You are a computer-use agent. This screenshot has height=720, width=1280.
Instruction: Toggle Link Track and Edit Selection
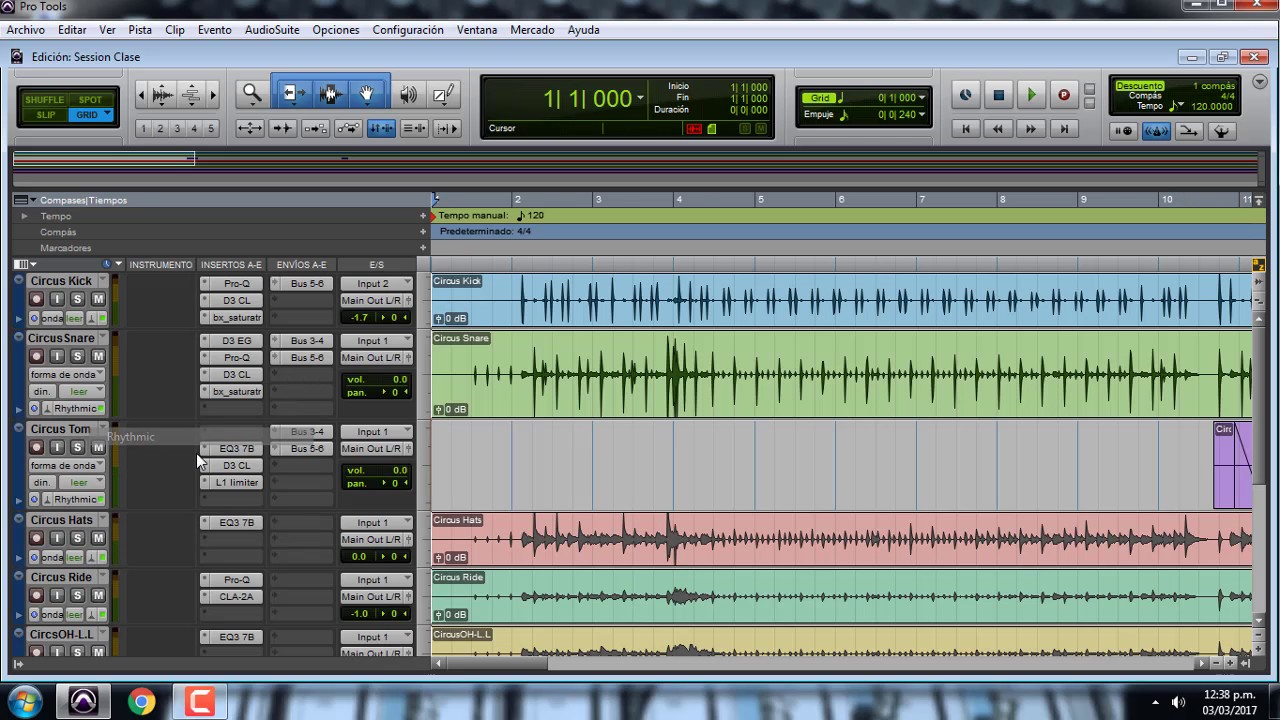coord(414,128)
